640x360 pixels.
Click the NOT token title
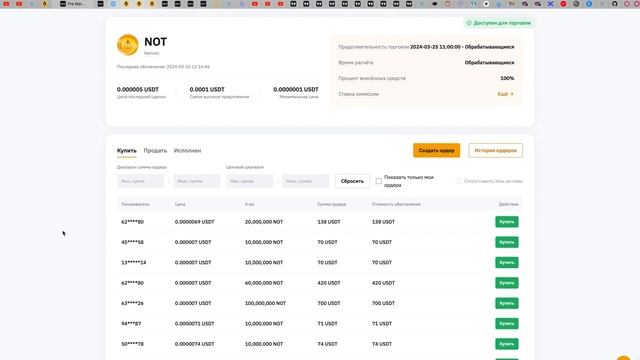156,42
